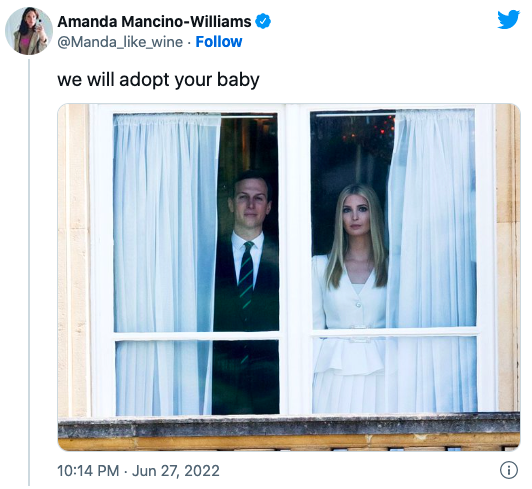Click the white center window frame post
Viewport: 532px width, 489px height.
point(295,260)
